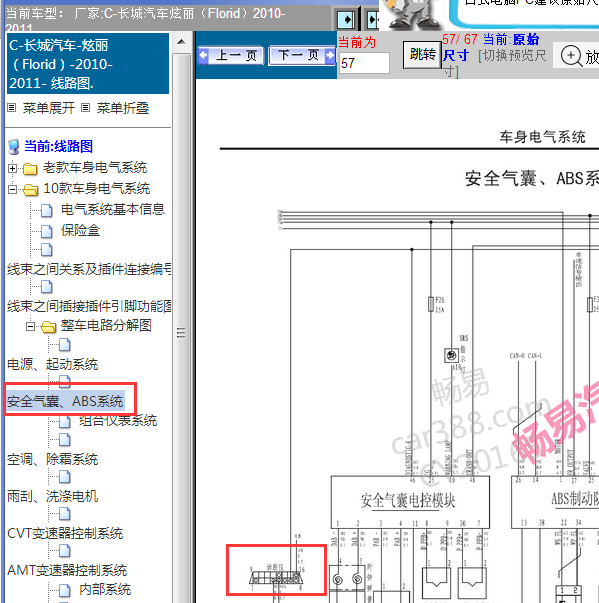Collapse the 整车电路分解图 folder node
Screen dimensions: 599x603
tap(30, 326)
